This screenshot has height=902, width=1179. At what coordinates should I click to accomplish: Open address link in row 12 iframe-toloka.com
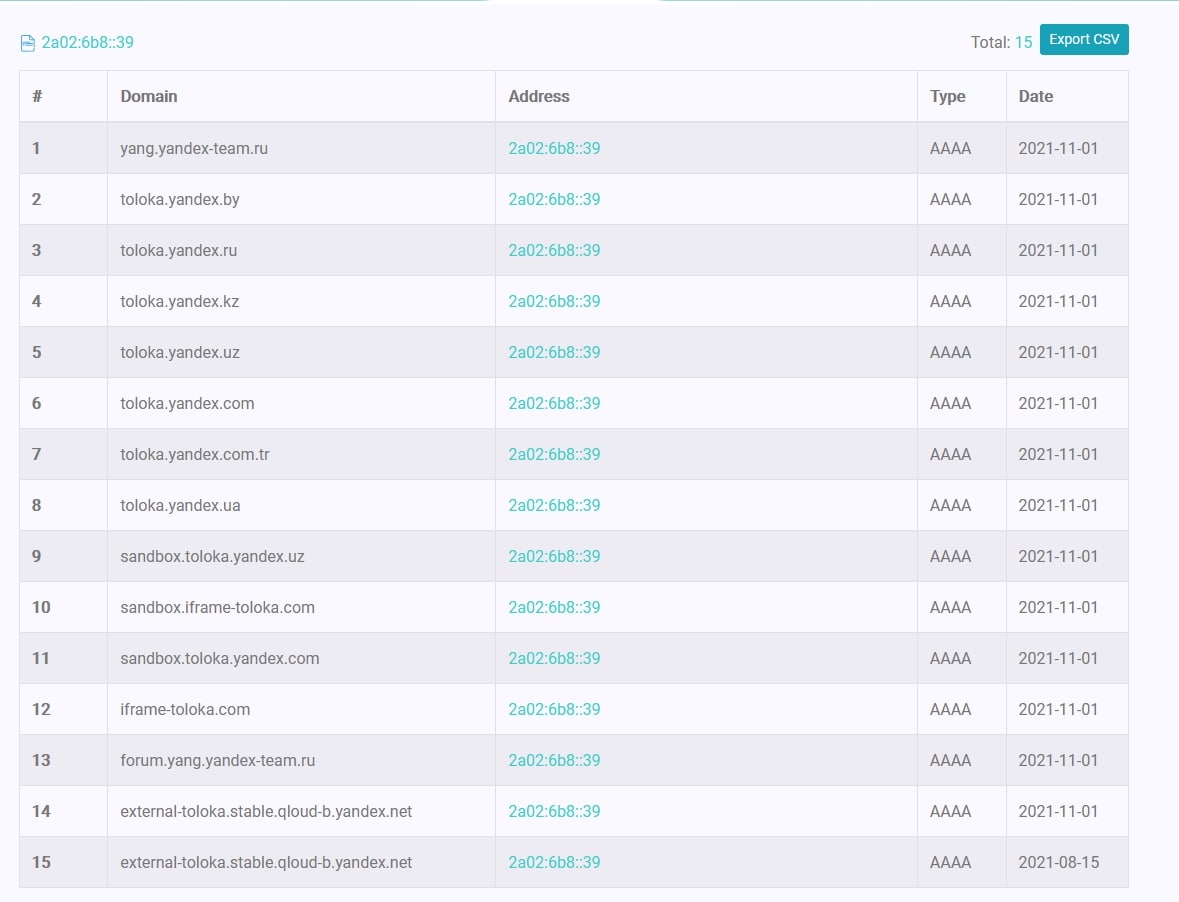click(x=554, y=710)
